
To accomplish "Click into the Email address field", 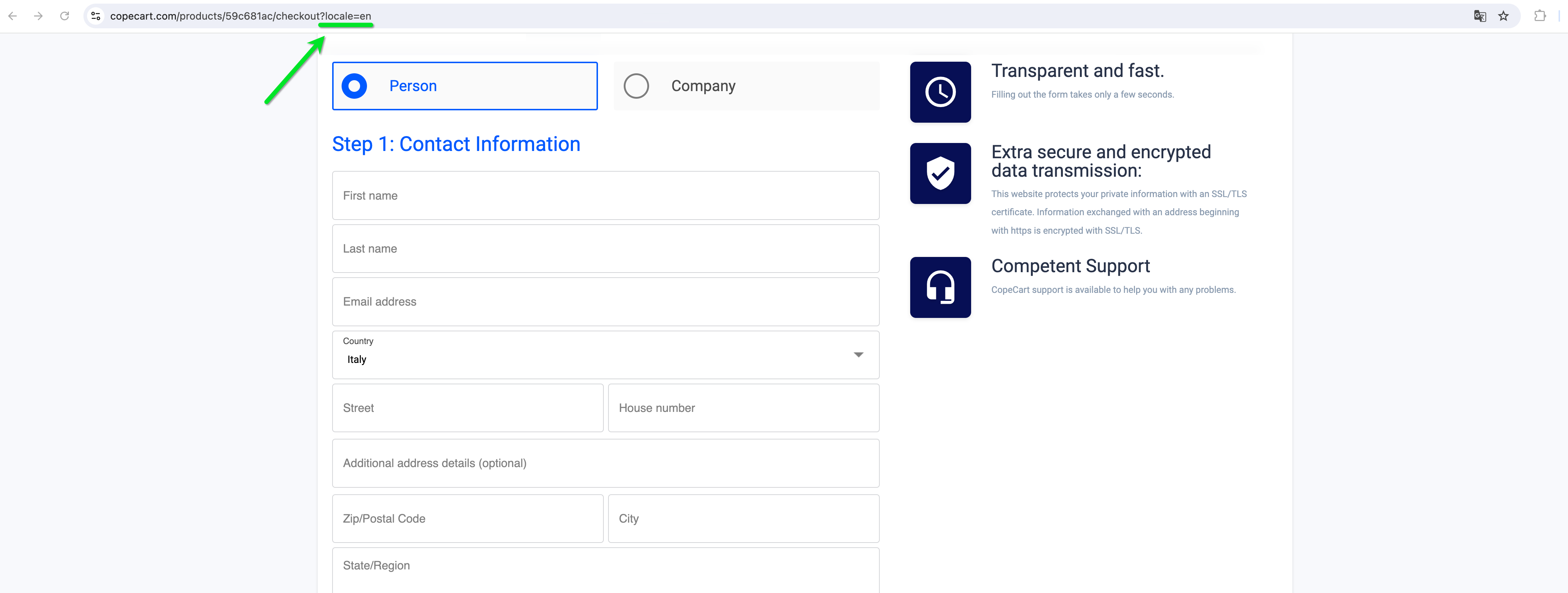I will point(605,302).
